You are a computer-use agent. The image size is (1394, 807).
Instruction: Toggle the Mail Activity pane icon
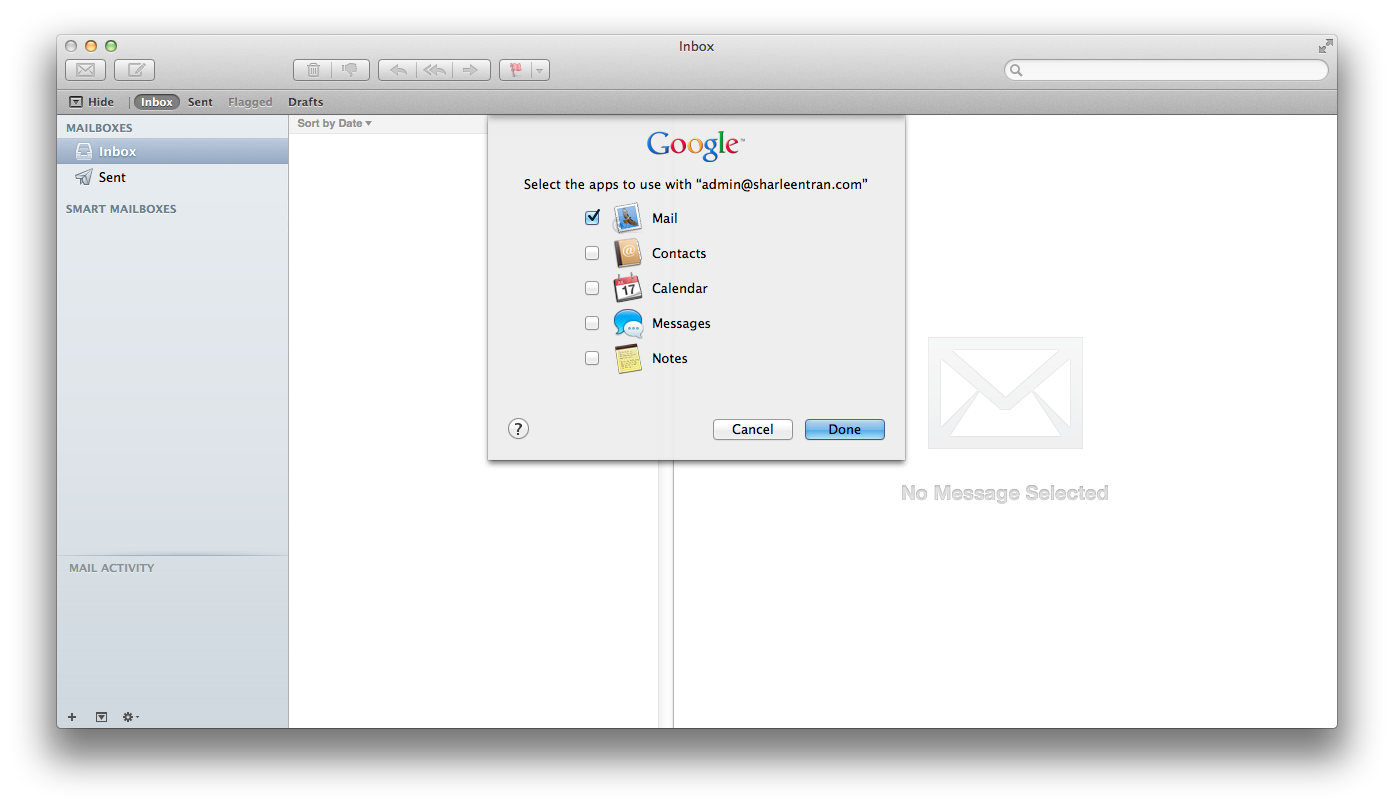pos(101,717)
